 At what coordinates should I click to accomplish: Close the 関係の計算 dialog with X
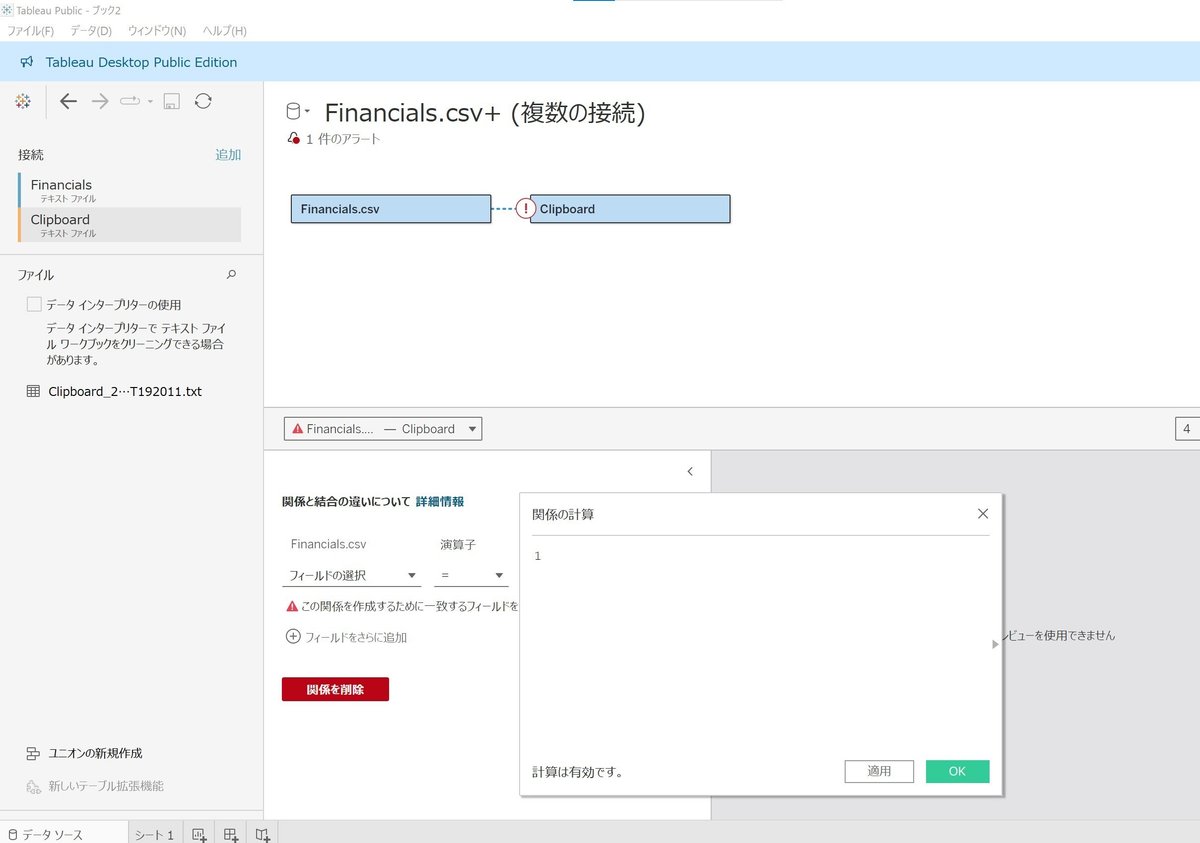tap(982, 513)
